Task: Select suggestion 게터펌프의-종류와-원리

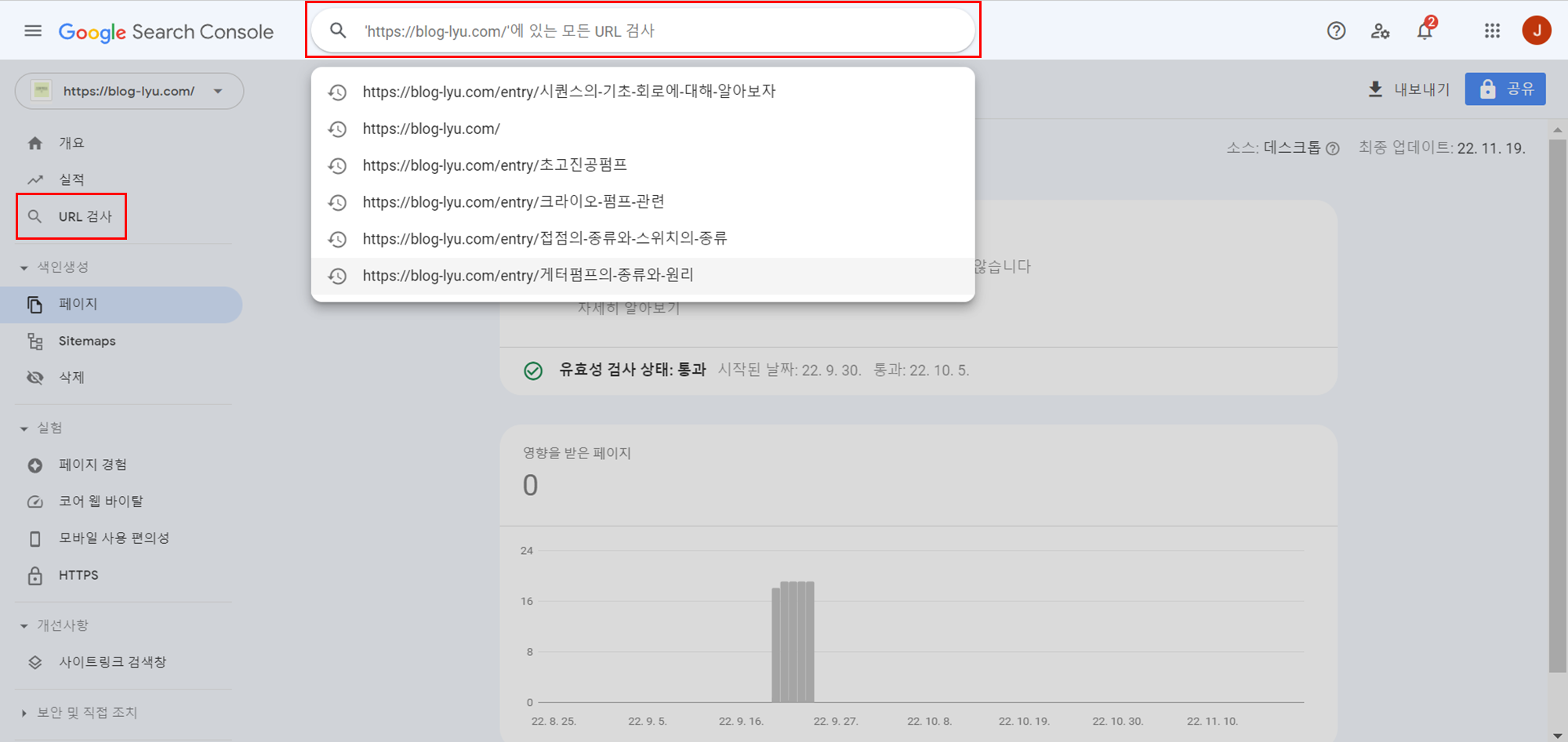Action: pos(643,276)
